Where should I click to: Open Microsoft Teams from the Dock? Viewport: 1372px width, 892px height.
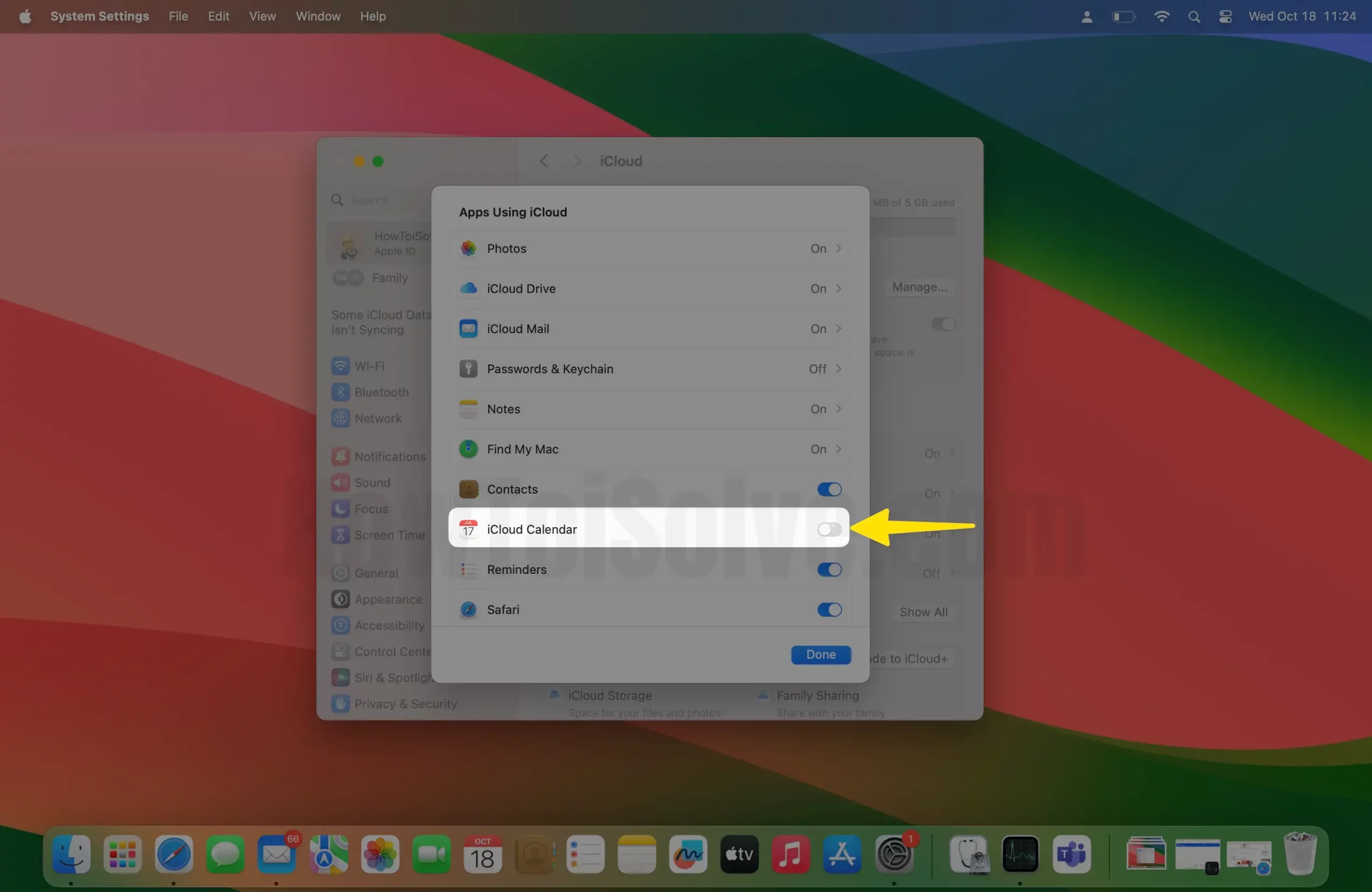[1072, 854]
